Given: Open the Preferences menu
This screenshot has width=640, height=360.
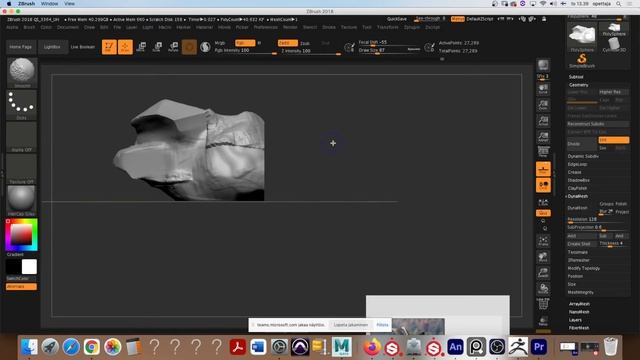Looking at the screenshot, I should (x=266, y=27).
